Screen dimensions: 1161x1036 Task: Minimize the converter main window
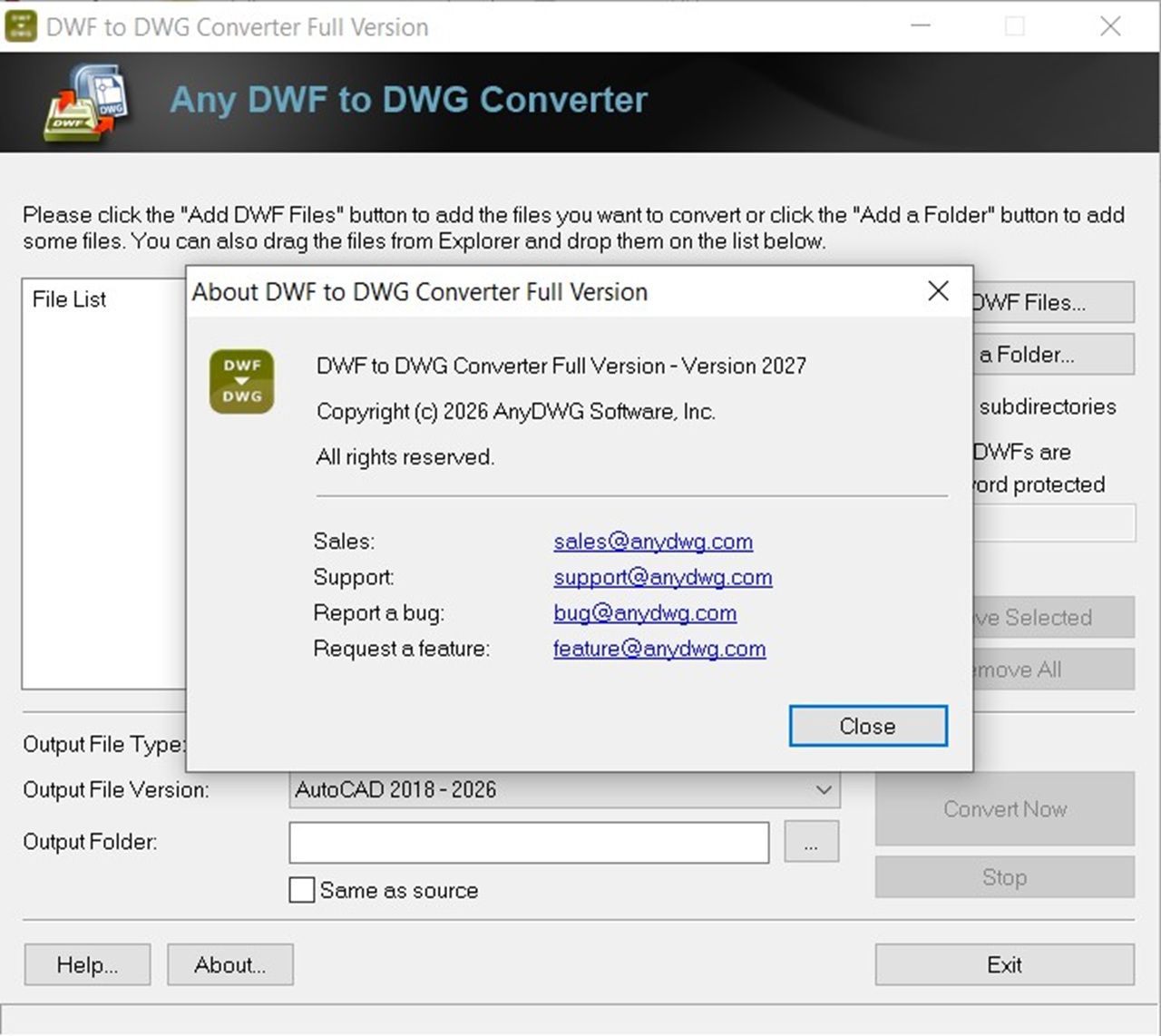921,26
